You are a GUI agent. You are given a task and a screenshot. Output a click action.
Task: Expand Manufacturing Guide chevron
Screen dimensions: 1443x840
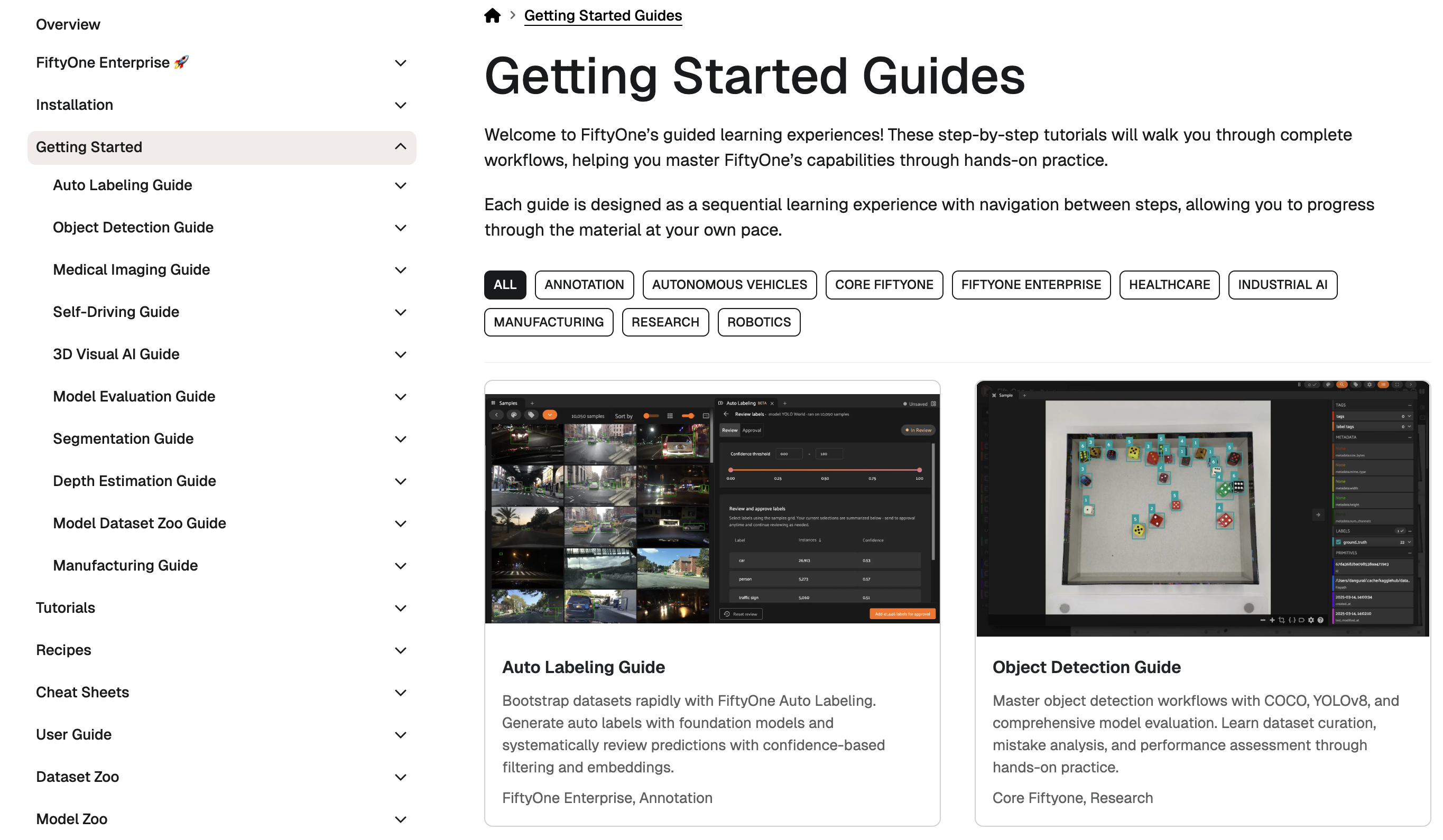pyautogui.click(x=400, y=566)
